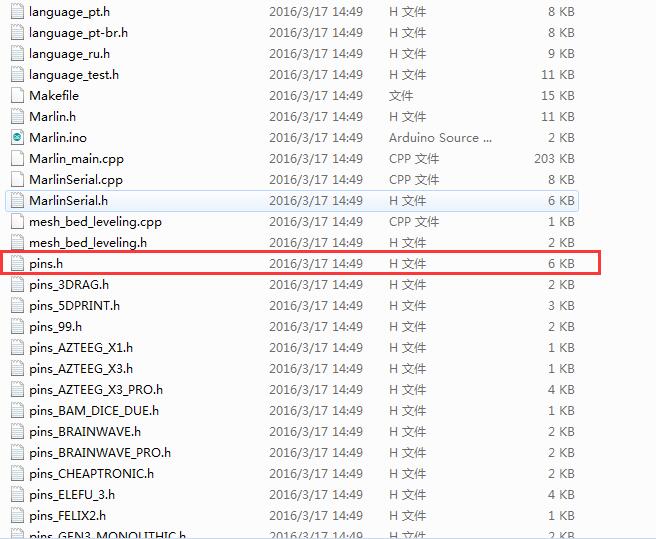Select the Makefile entry name
This screenshot has height=539, width=656.
click(54, 95)
